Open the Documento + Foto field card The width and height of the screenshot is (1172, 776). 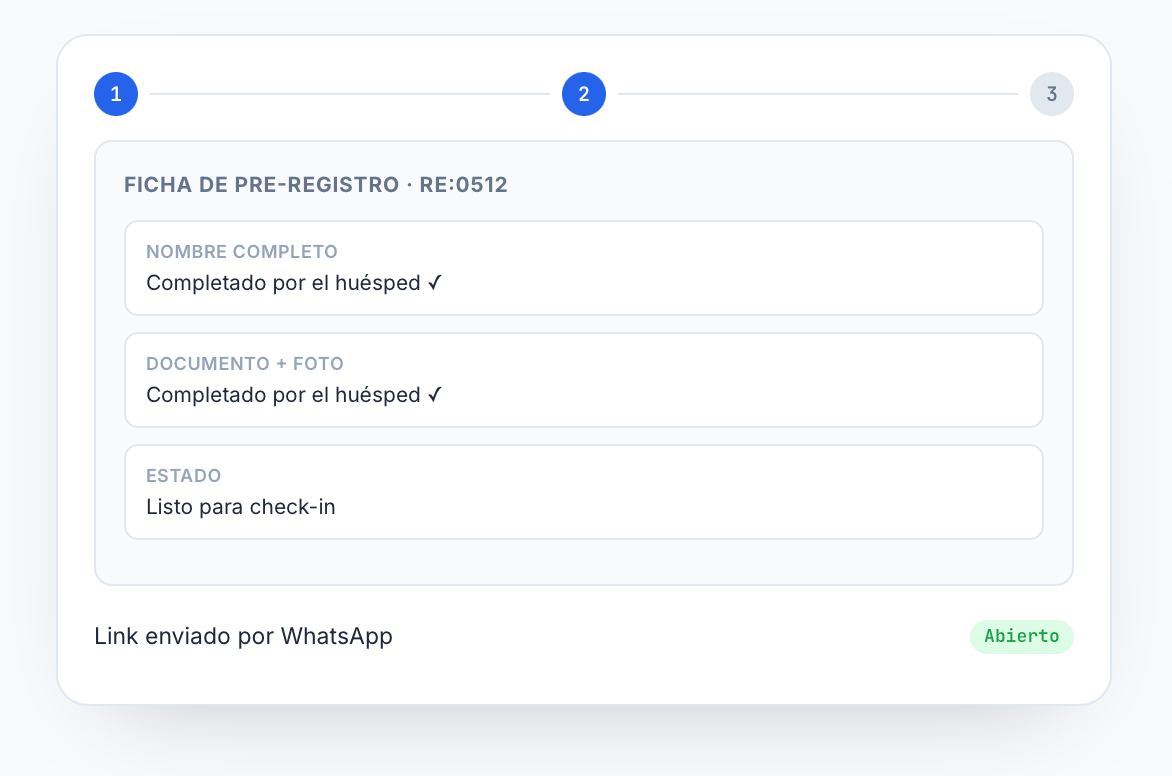[x=584, y=380]
